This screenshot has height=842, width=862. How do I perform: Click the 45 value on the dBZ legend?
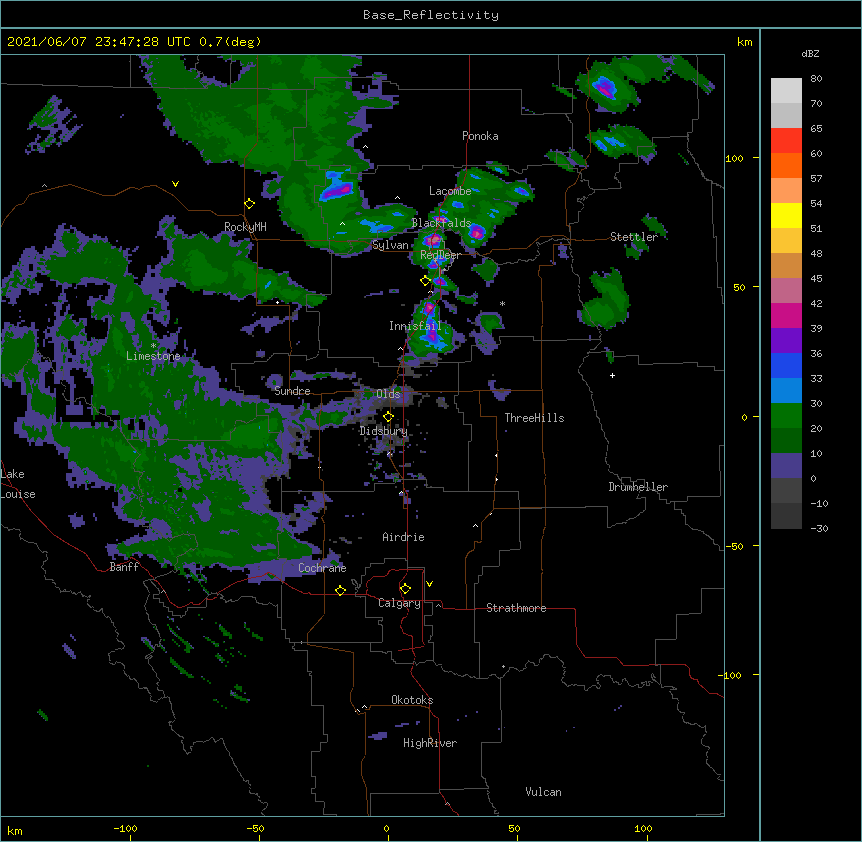click(x=816, y=279)
